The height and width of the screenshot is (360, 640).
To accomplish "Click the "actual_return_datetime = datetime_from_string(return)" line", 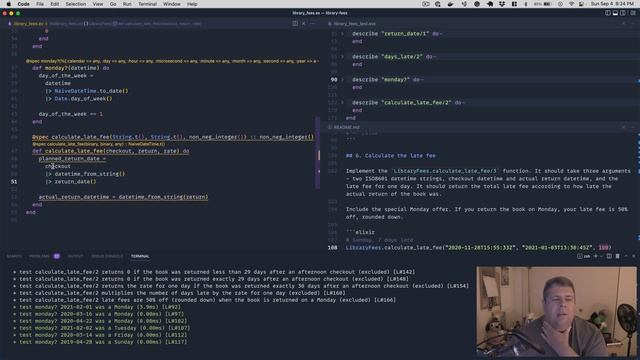I will coord(123,197).
